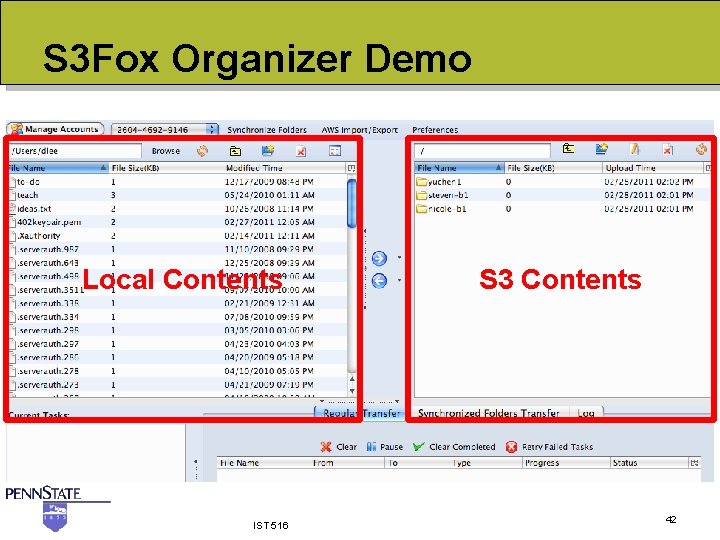Select the .Xauthority file
This screenshot has width=720, height=540.
pyautogui.click(x=177, y=236)
